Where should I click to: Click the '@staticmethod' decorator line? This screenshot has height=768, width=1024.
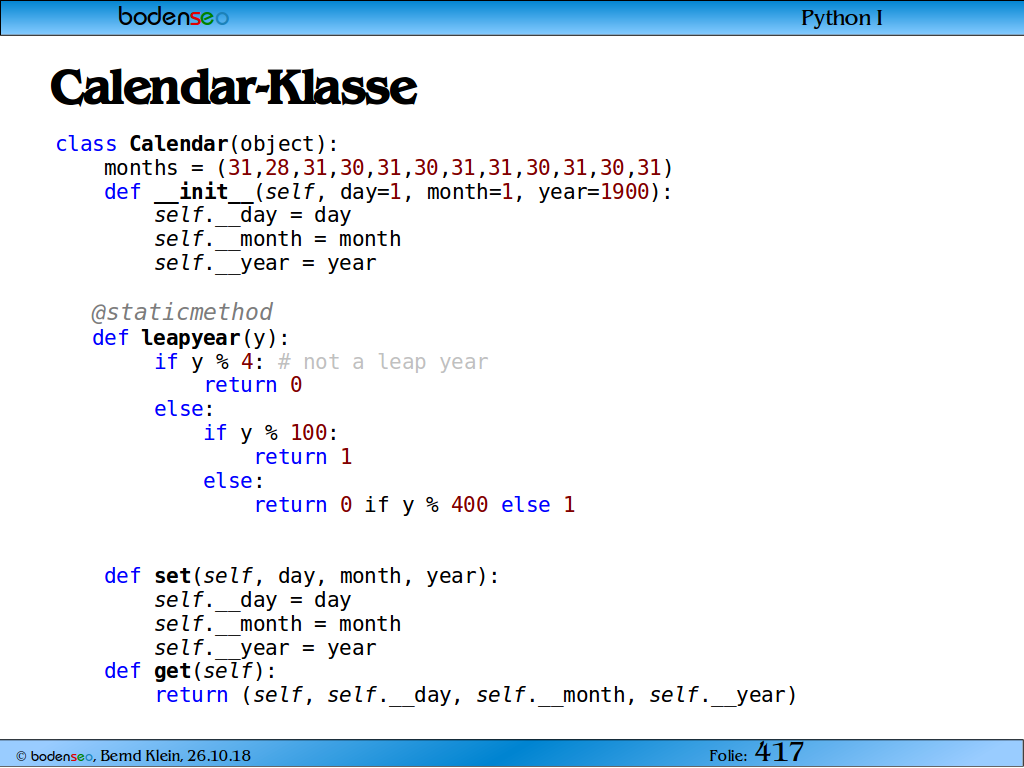coord(182,312)
